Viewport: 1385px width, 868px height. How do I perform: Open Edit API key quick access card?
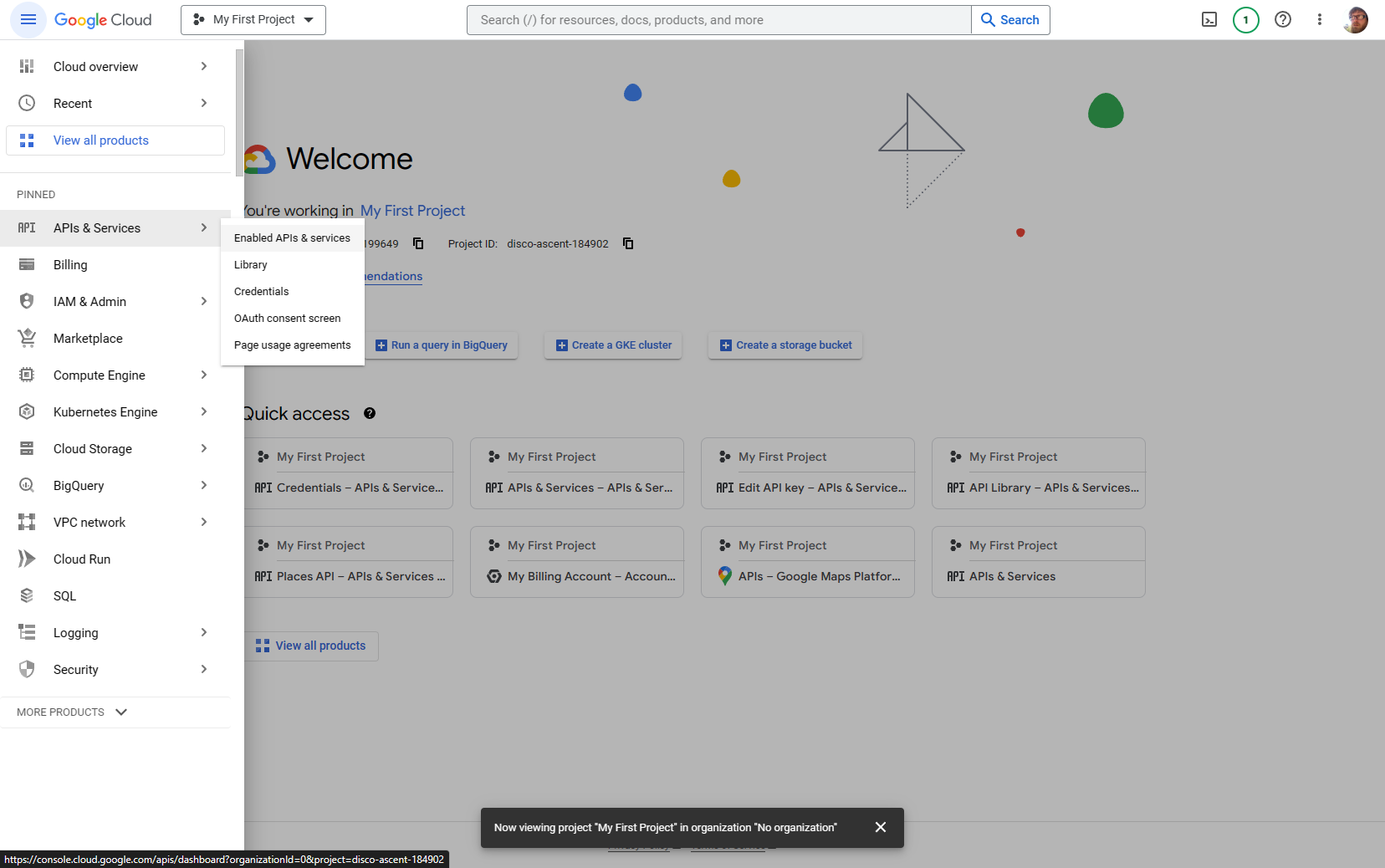(808, 473)
